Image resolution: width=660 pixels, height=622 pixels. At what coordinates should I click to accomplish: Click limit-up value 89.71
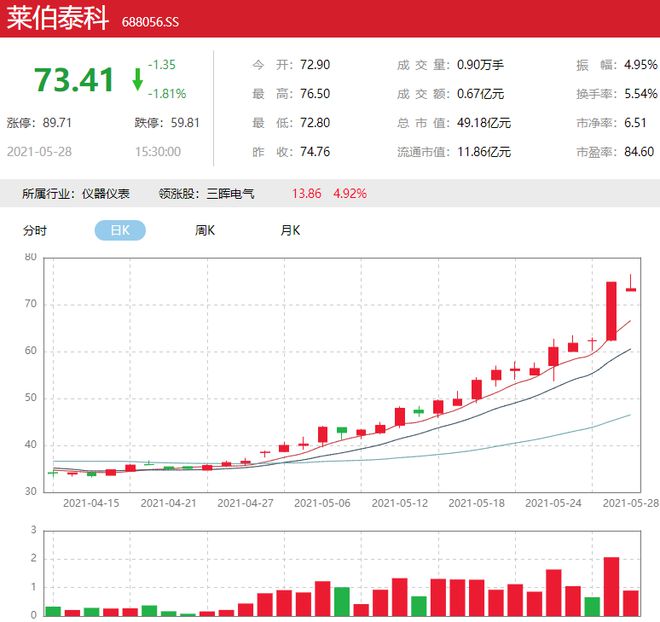click(57, 123)
